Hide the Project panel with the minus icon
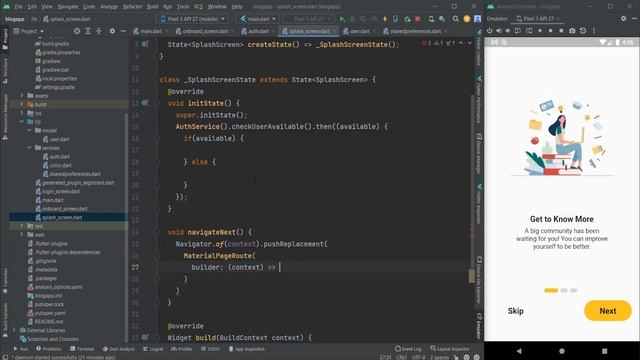This screenshot has height=360, width=640. click(x=123, y=31)
